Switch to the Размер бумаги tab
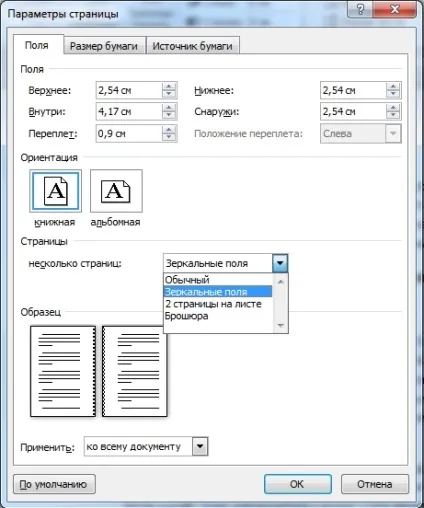Viewport: 424px width, 508px height. point(104,46)
